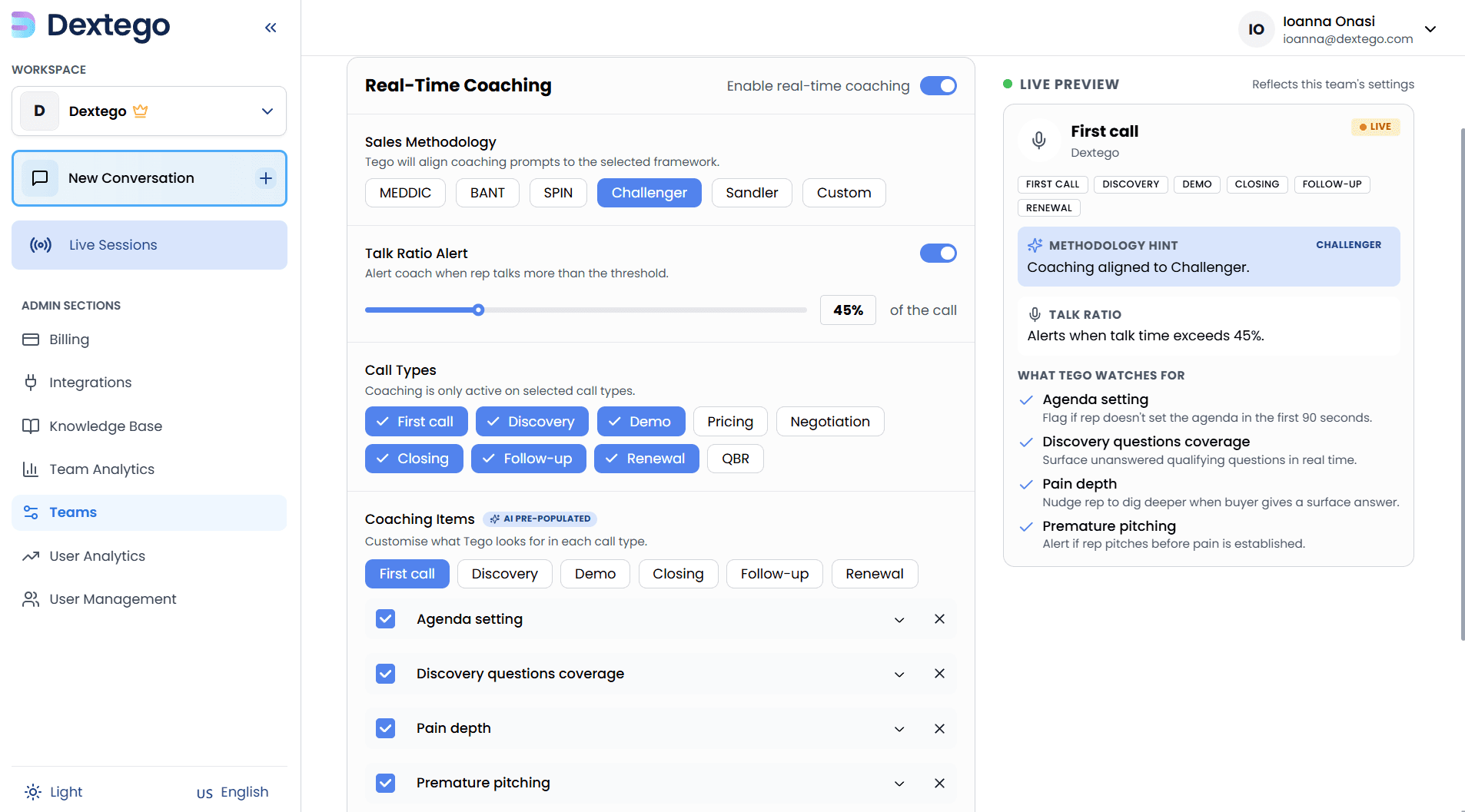Remove the Pain depth coaching item
1465x812 pixels.
(x=939, y=729)
